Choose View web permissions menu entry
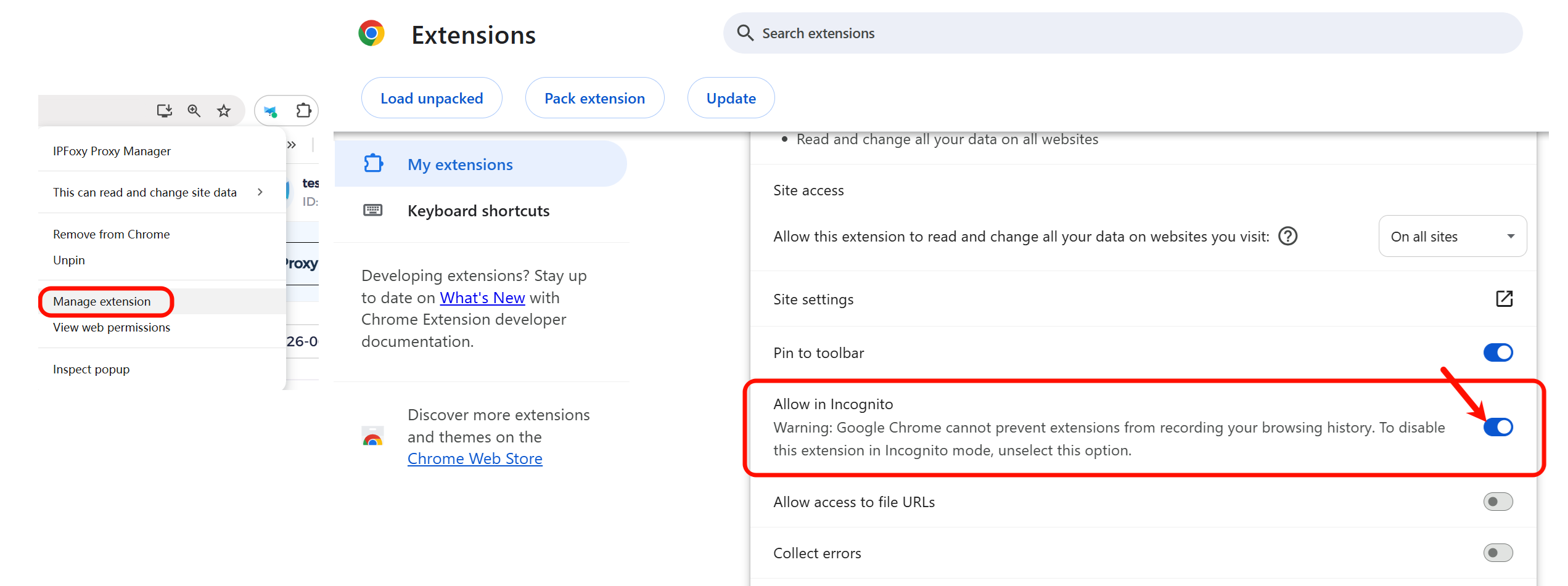Image resolution: width=1568 pixels, height=586 pixels. [162, 327]
